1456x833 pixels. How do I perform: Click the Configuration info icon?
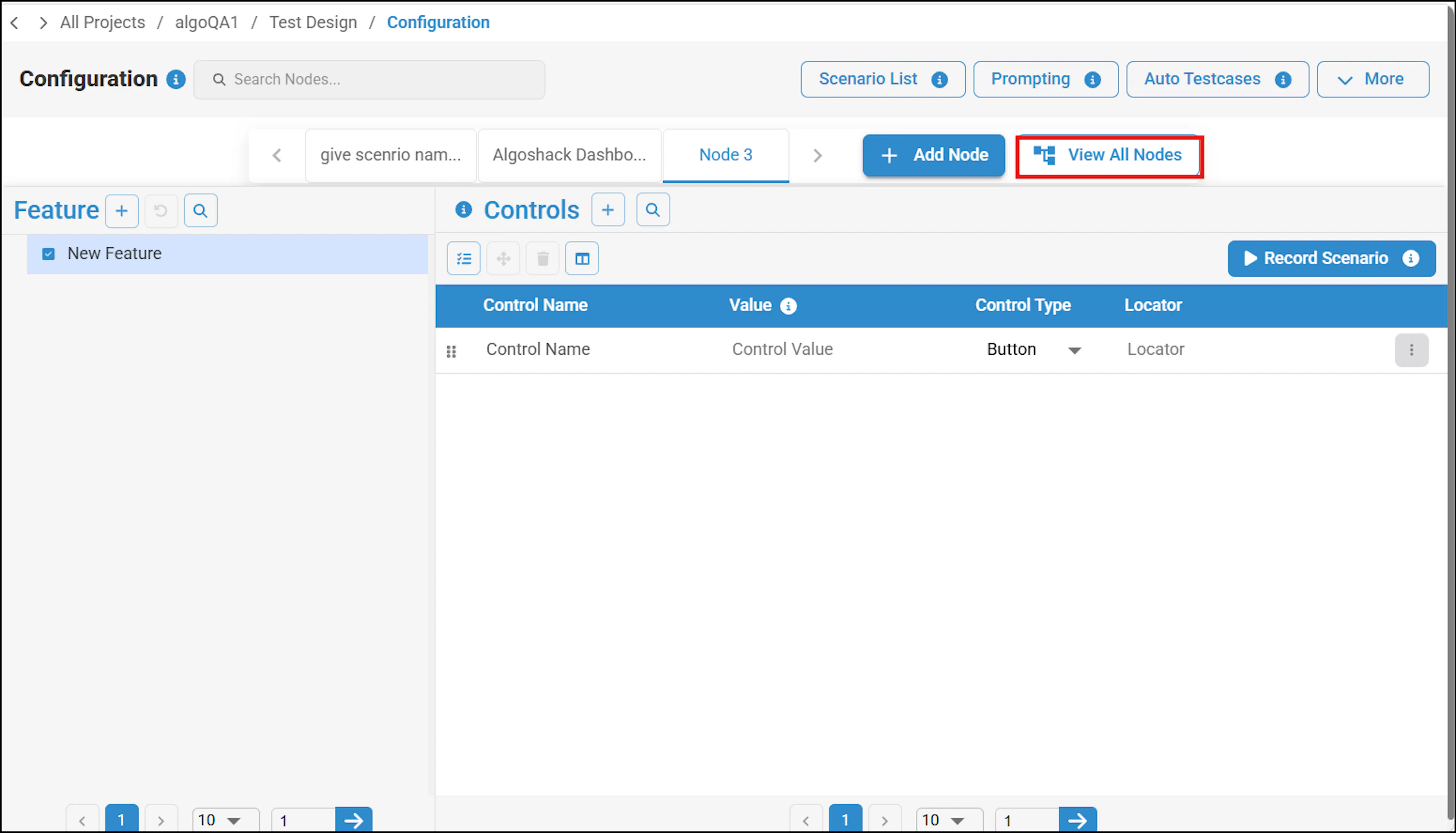[176, 79]
